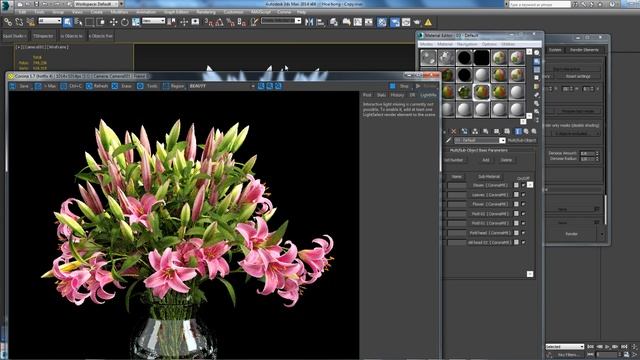The width and height of the screenshot is (640, 360).
Task: Choose the Select and Rotate tool
Action: click(x=124, y=22)
